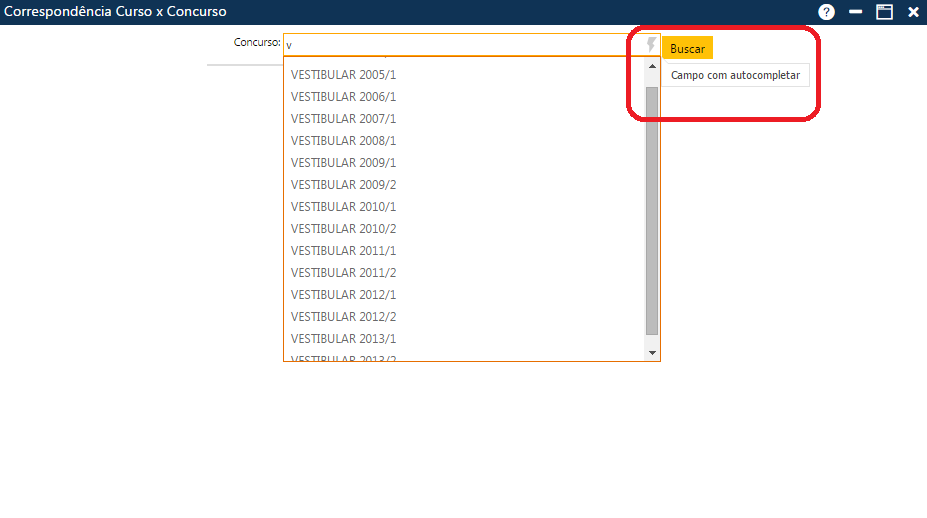Choose VESTIBULAR 2012/1 from suggestions

343,295
